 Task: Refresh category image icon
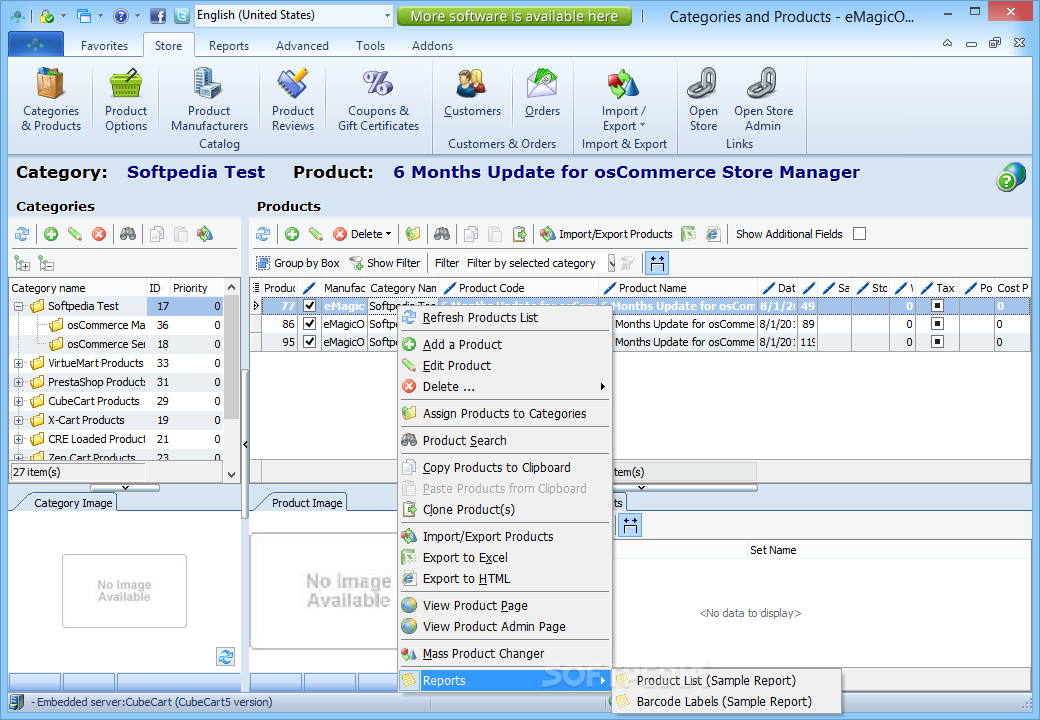pos(226,656)
